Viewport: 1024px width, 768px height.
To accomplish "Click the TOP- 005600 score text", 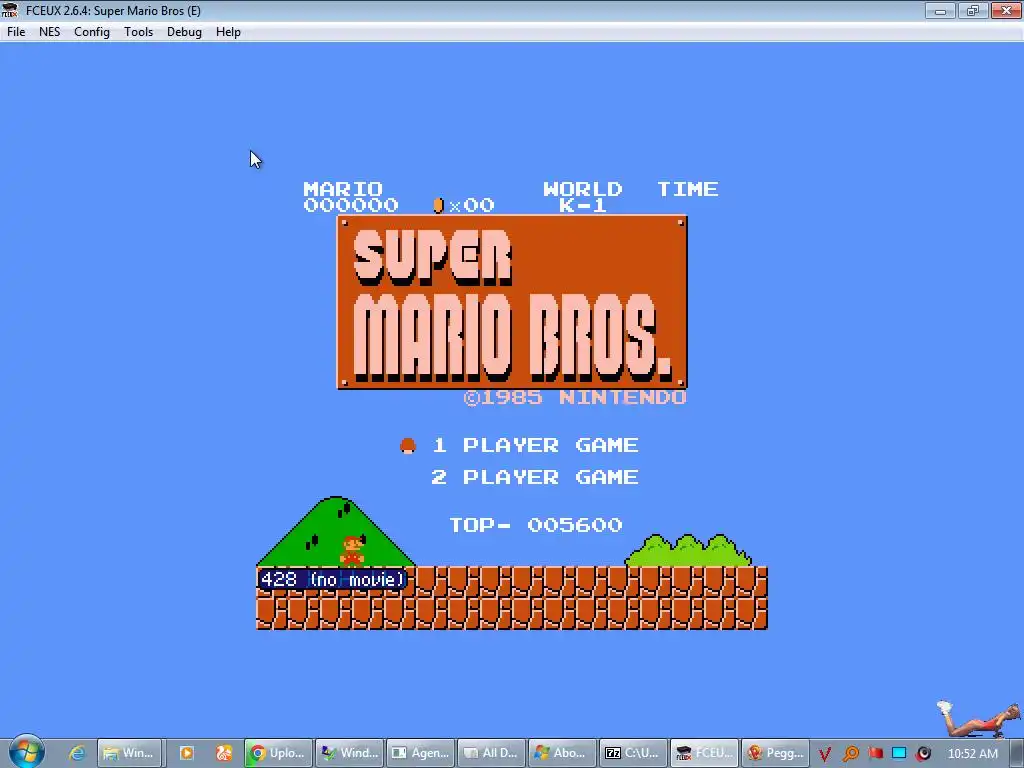I will point(536,525).
